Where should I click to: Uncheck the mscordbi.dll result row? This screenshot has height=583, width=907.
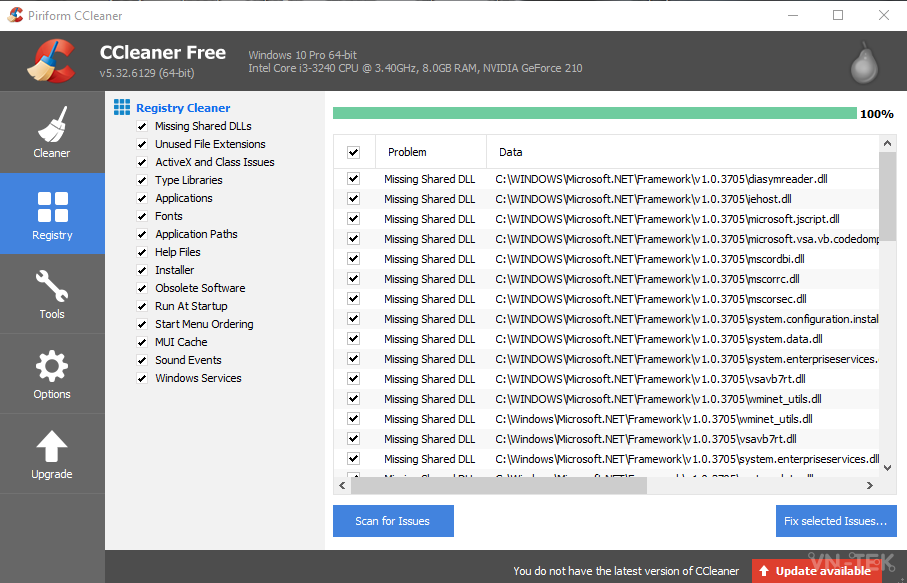[353, 259]
